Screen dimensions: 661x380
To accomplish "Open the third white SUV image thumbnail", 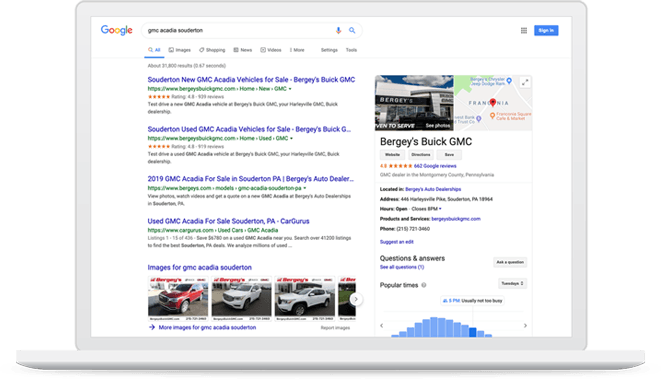I will (304, 299).
